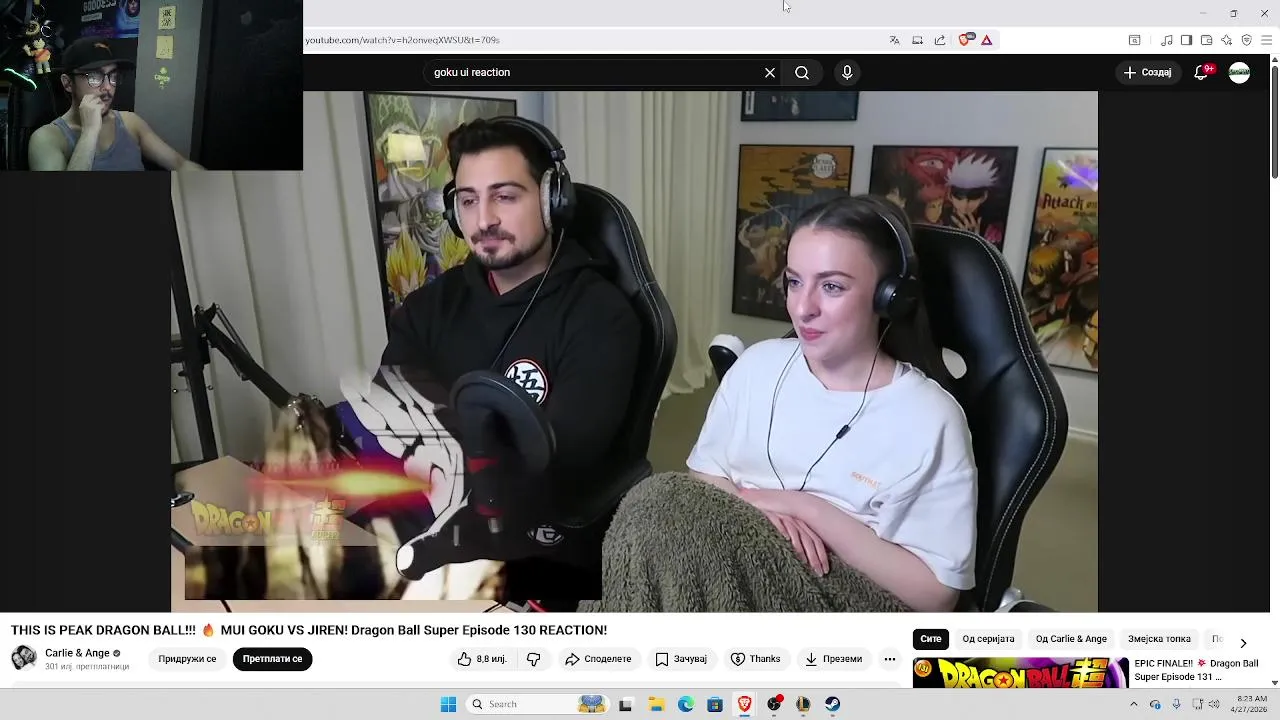
Task: Open Brave Leo AI sparkle icon
Action: coord(1226,40)
